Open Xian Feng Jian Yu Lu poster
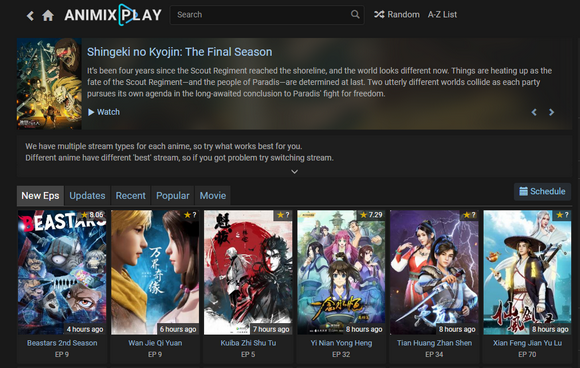 [x=527, y=273]
